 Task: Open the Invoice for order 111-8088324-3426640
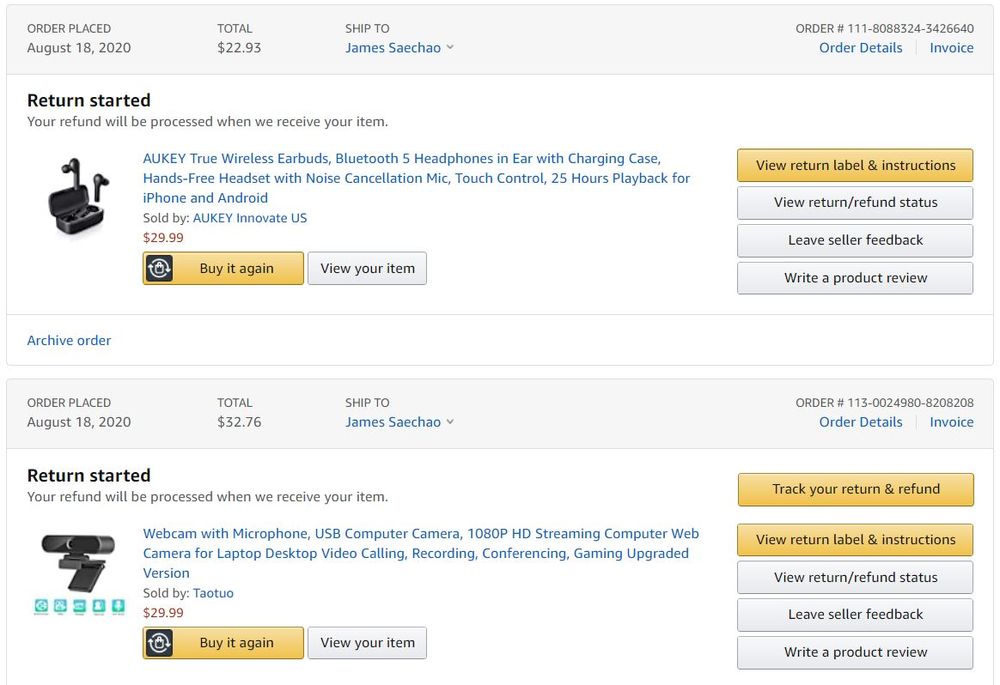click(951, 48)
